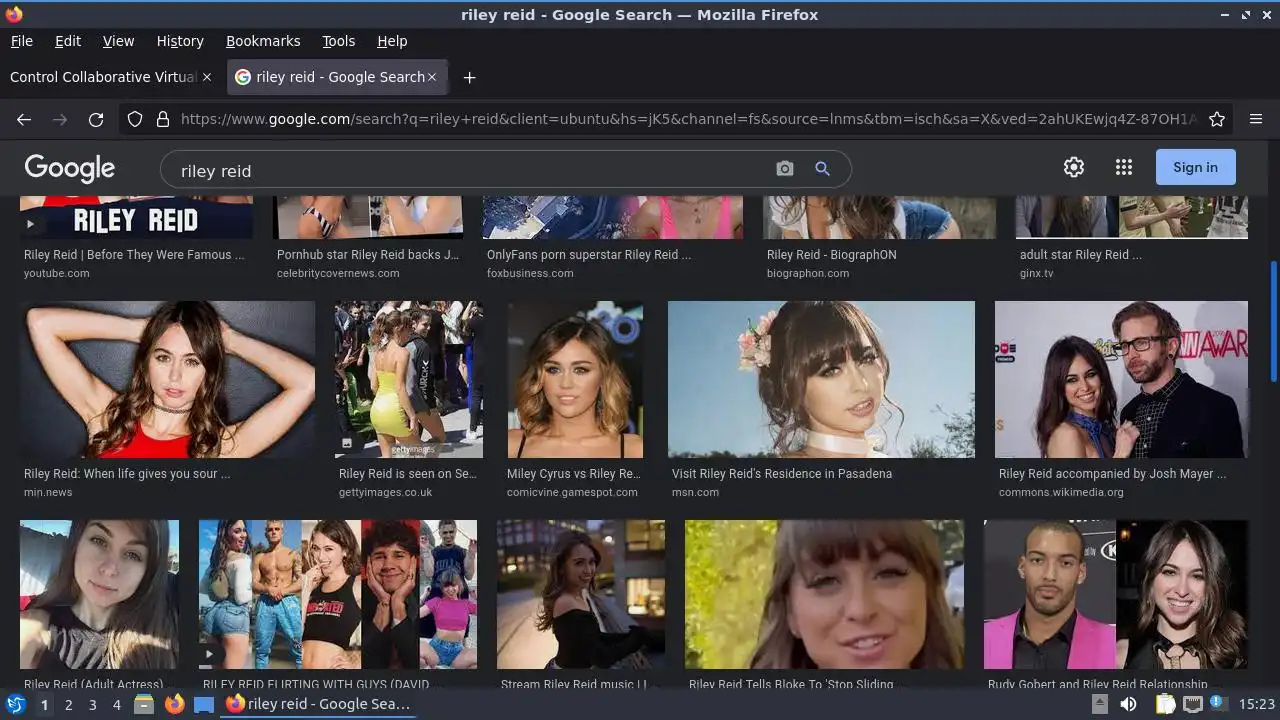Open the Stream Riley Reid music thumbnail
The image size is (1280, 720).
581,594
